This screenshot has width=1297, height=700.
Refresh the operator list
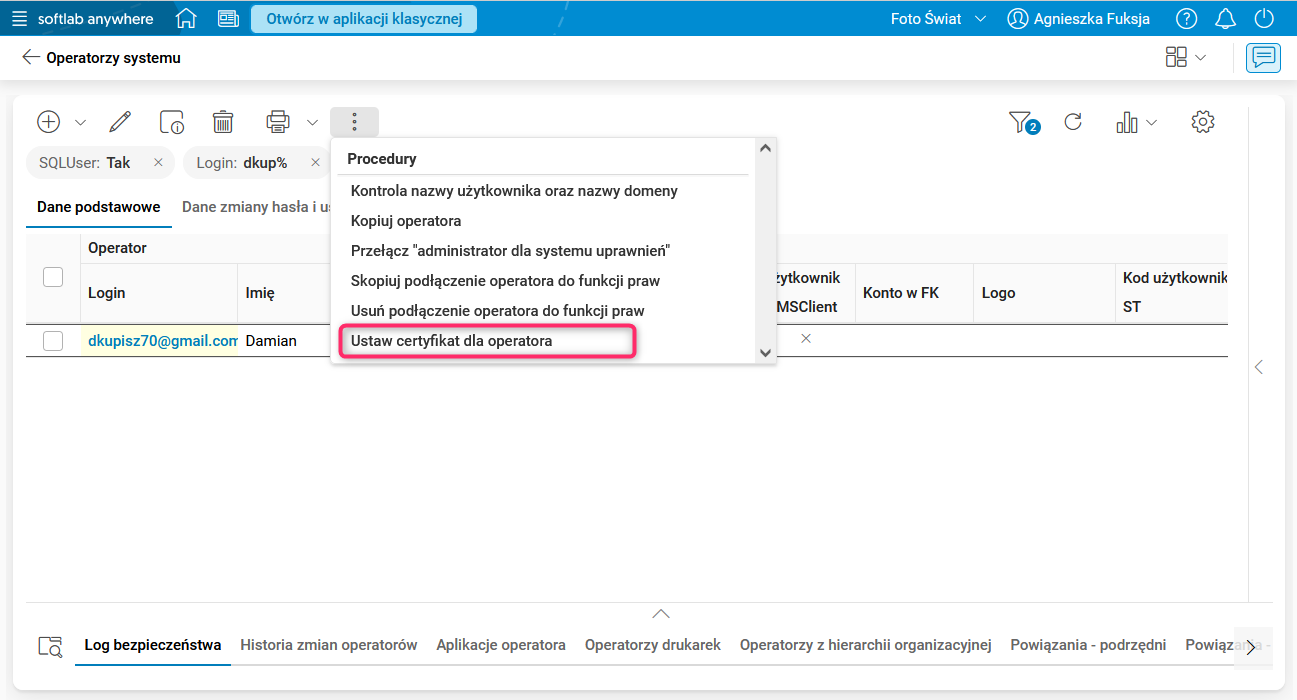[x=1073, y=122]
